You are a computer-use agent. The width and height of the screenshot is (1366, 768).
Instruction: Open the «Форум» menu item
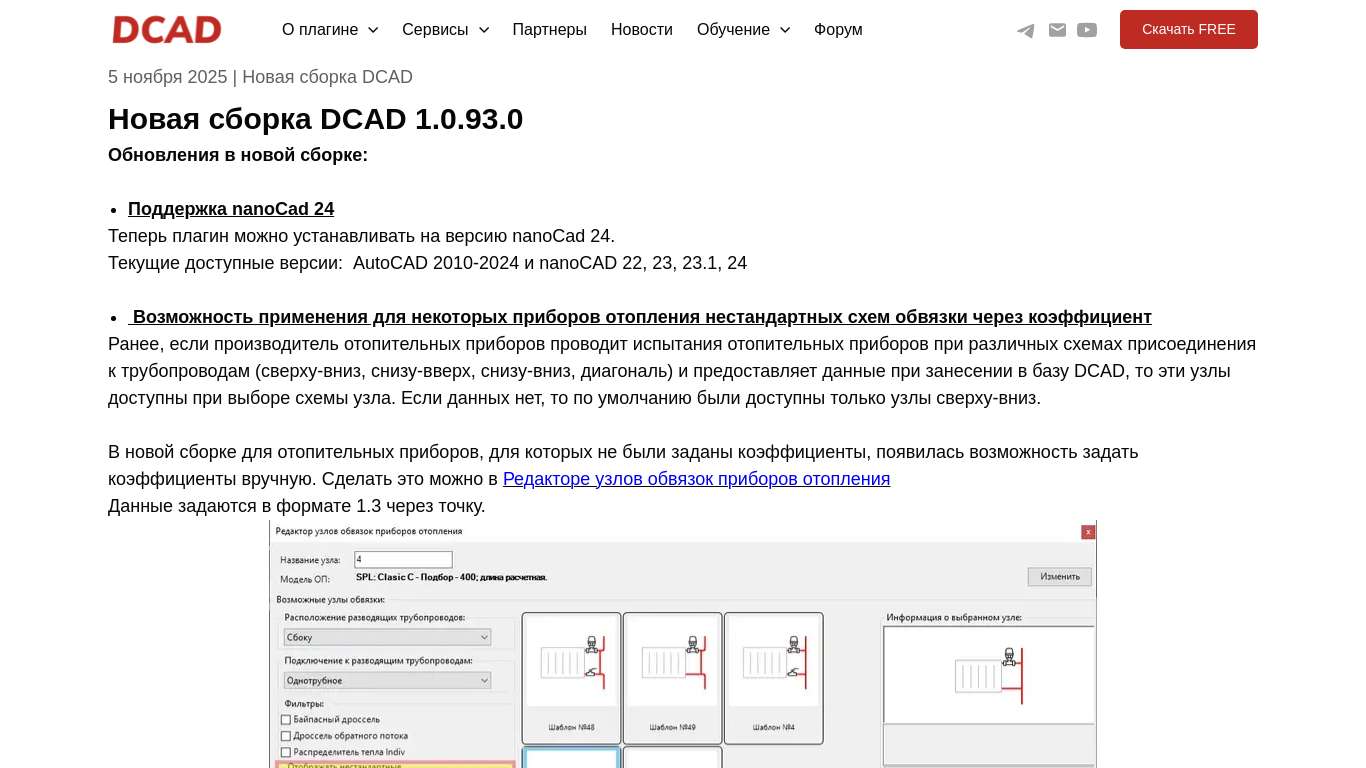[838, 30]
